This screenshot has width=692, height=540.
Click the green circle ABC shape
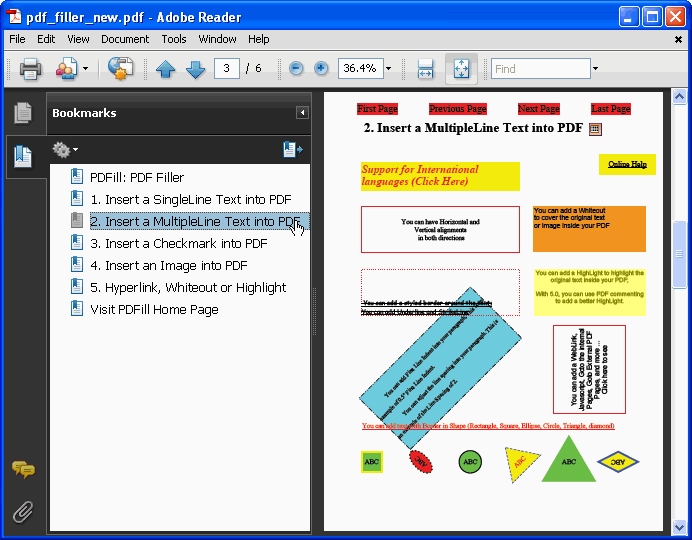[x=470, y=462]
